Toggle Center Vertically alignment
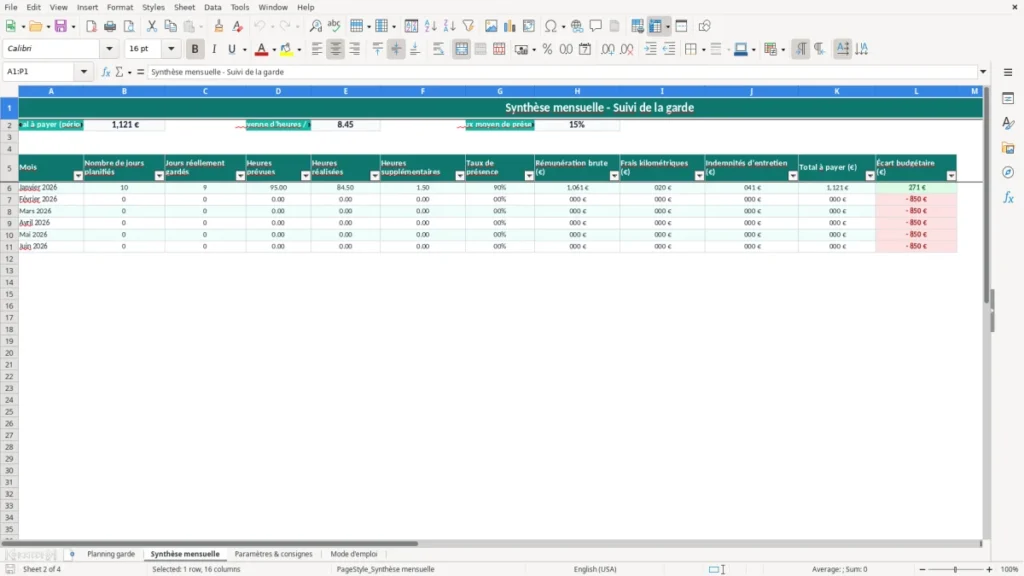The width and height of the screenshot is (1024, 576). (396, 49)
